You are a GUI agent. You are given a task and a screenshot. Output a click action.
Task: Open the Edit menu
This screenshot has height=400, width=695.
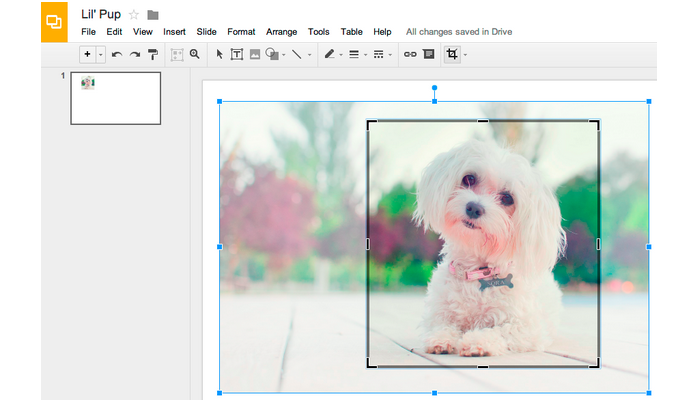114,32
